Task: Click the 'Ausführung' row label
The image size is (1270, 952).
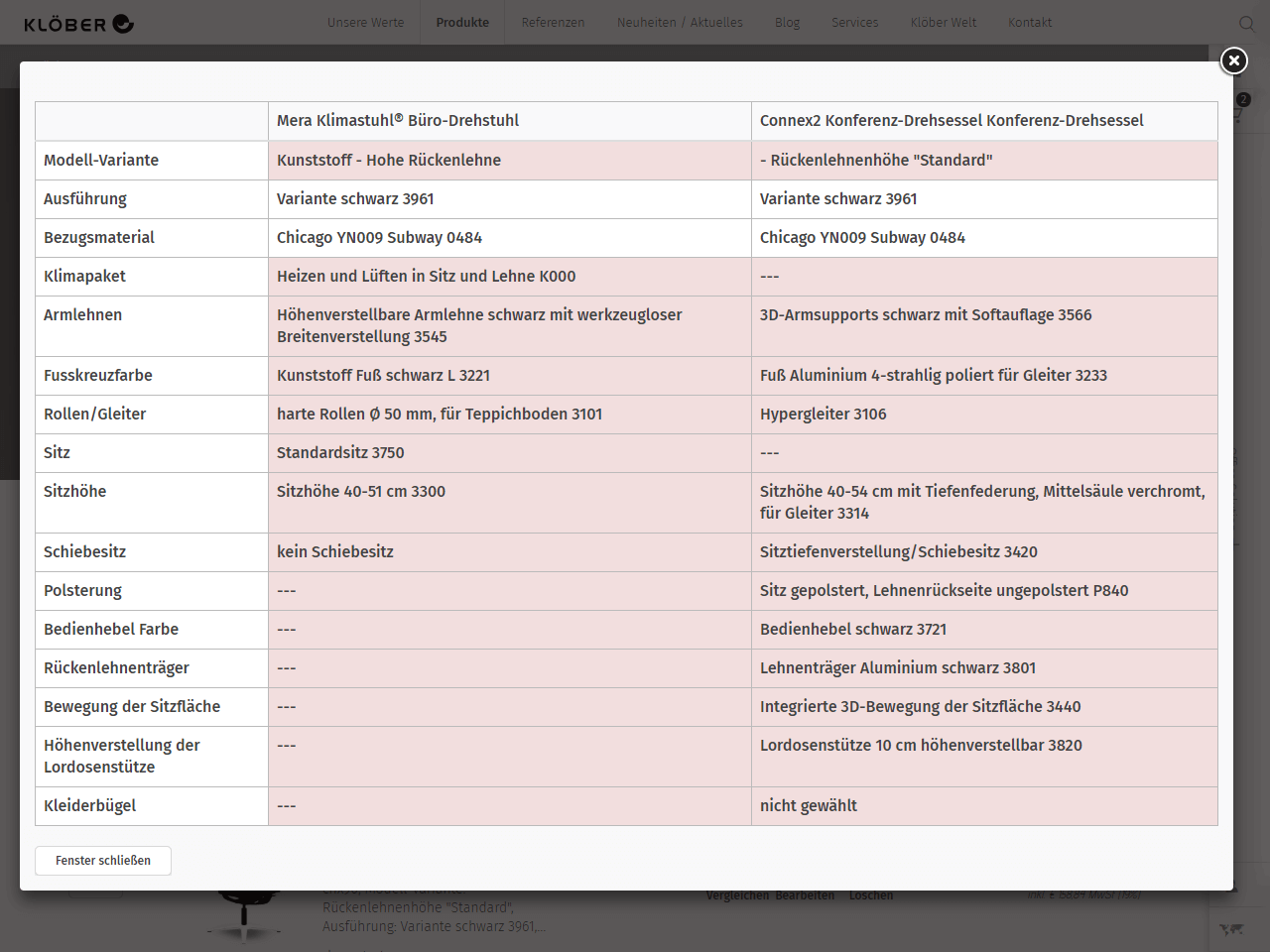Action: click(152, 199)
